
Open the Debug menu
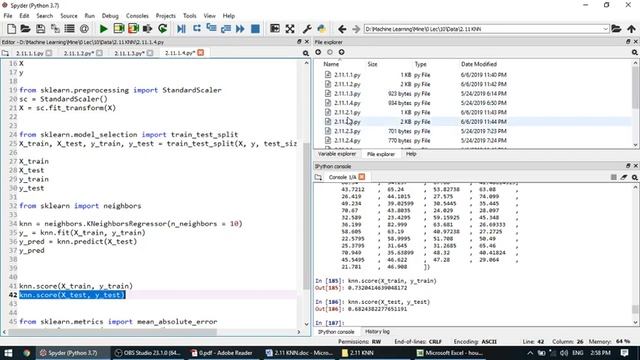point(110,16)
